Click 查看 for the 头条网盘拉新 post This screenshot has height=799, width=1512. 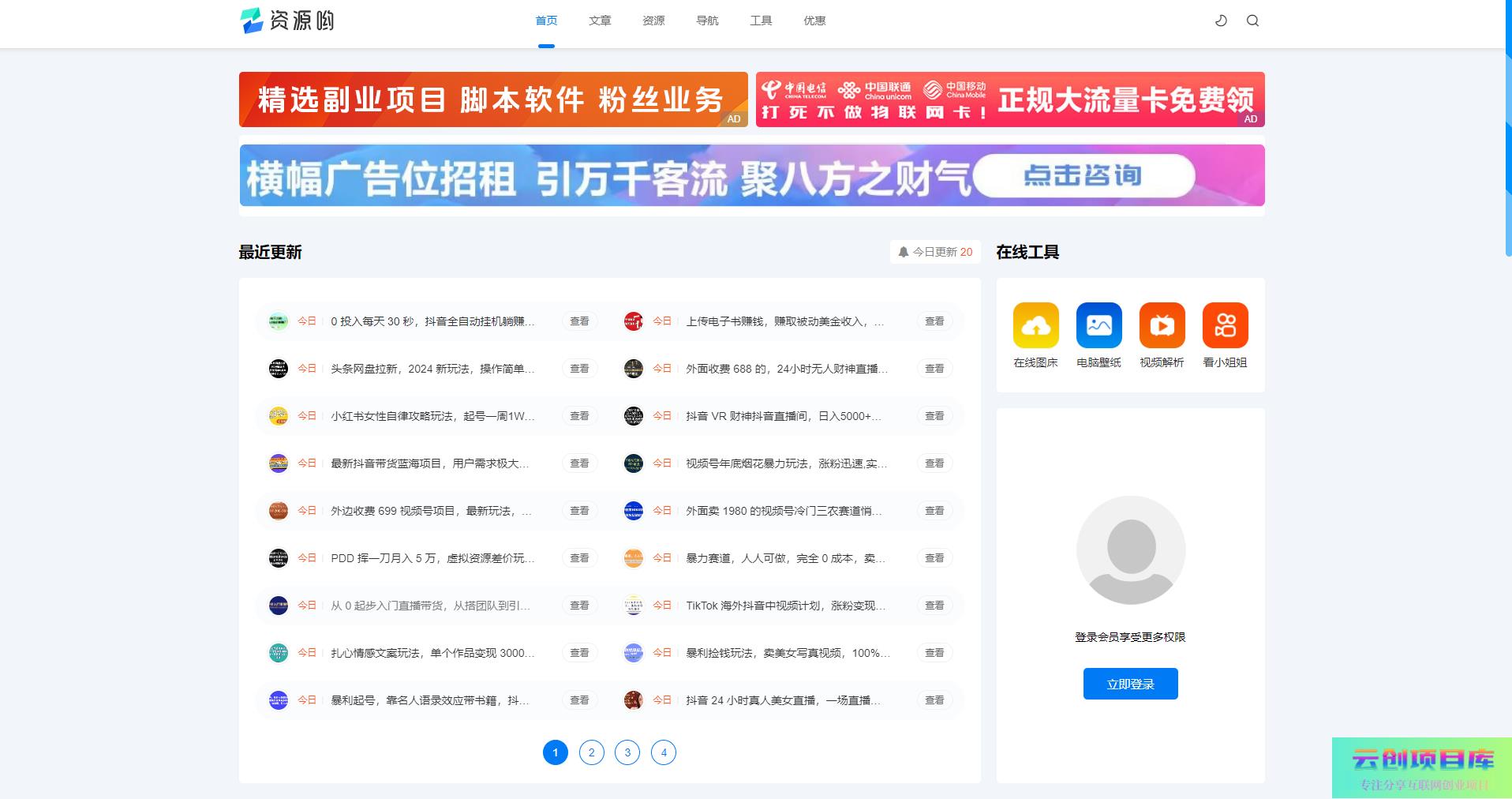coord(579,369)
